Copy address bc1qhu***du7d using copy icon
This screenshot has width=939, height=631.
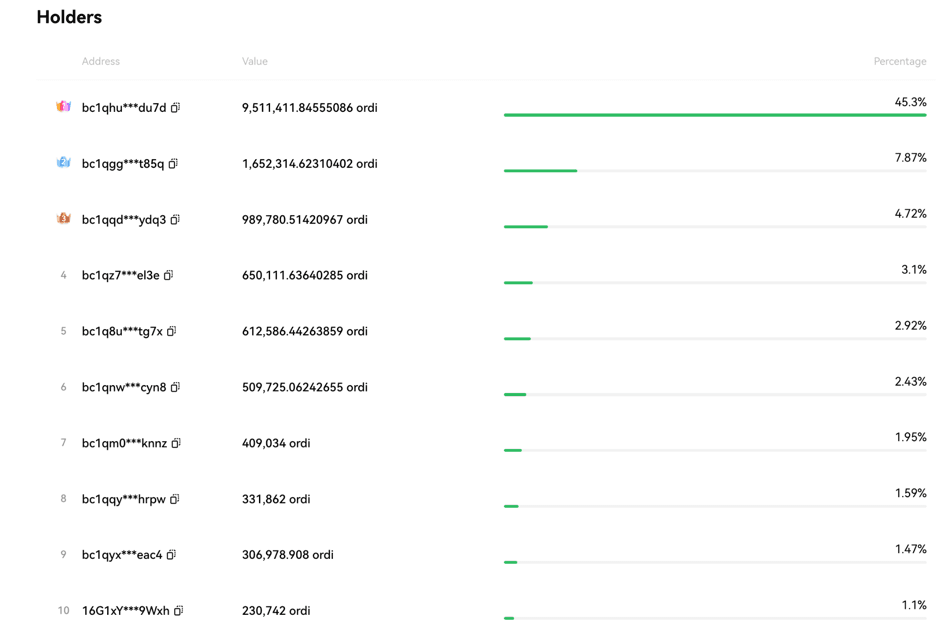pos(175,108)
